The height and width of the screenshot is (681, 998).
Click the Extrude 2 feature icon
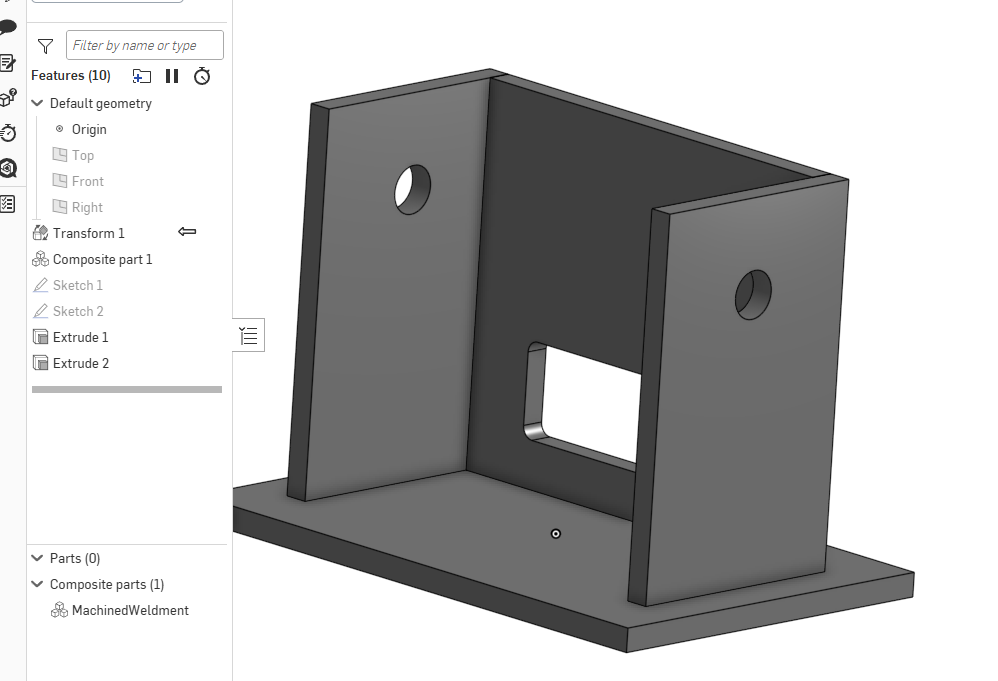click(x=40, y=363)
